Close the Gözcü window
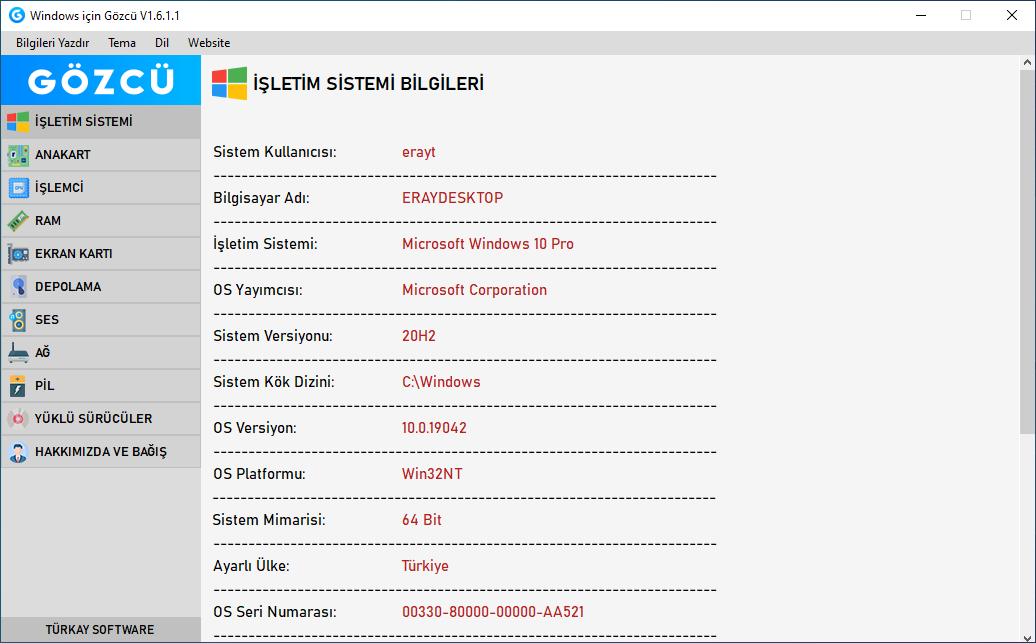Viewport: 1036px width, 643px height. tap(1012, 15)
